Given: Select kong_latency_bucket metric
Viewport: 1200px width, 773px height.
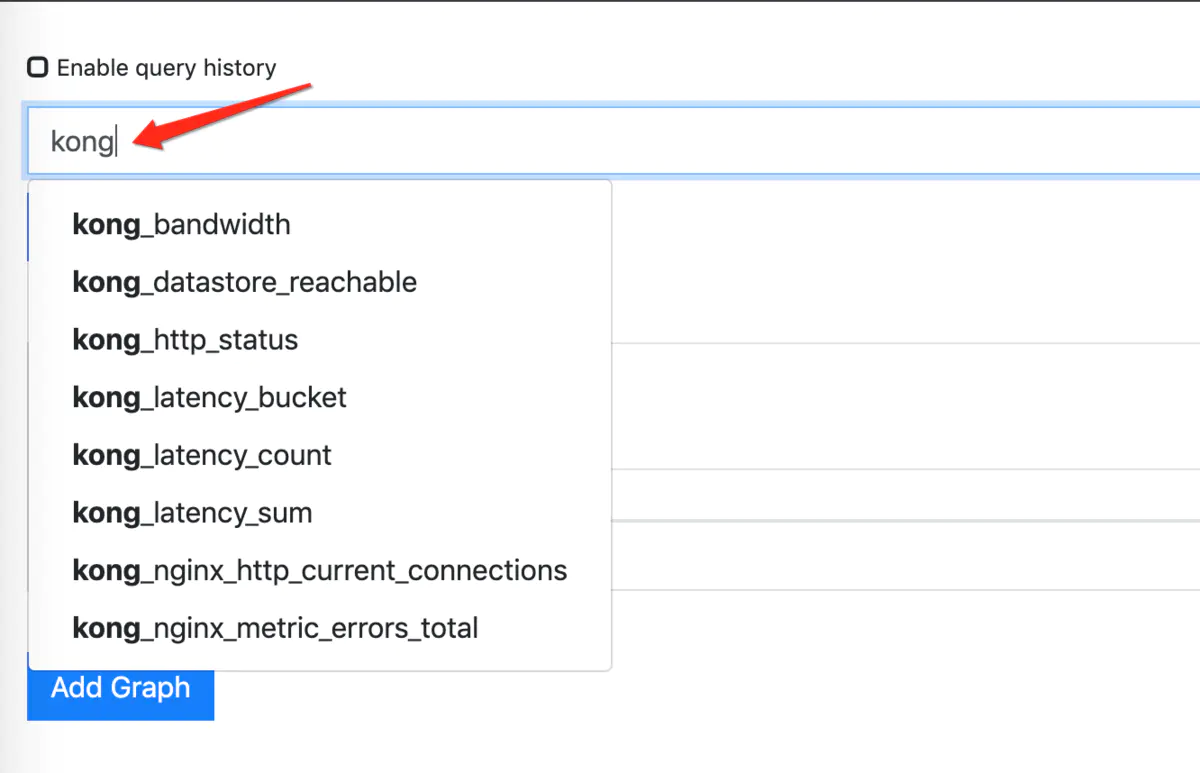Looking at the screenshot, I should pos(320,398).
